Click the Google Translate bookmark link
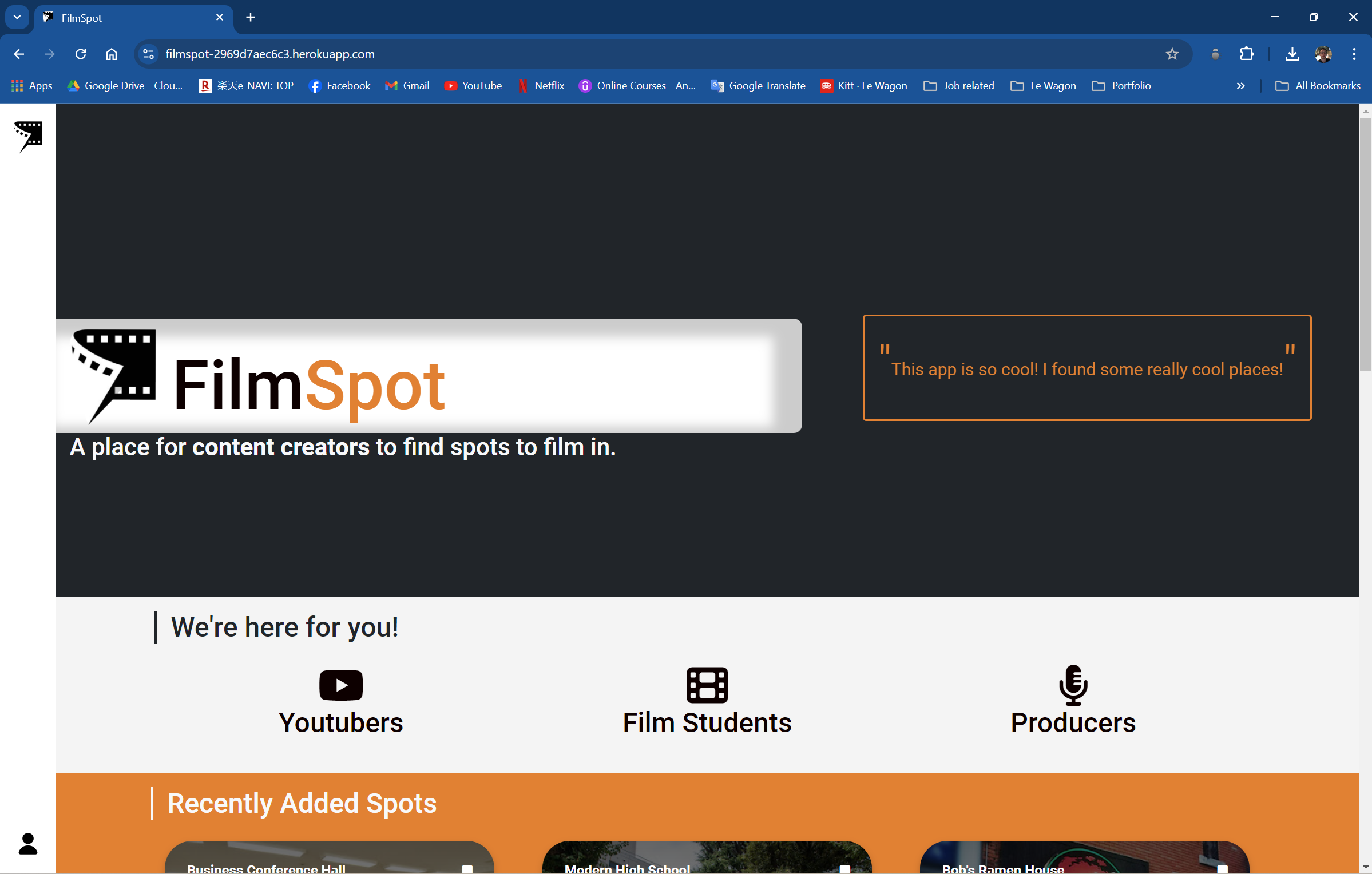The width and height of the screenshot is (1372, 874). [758, 86]
